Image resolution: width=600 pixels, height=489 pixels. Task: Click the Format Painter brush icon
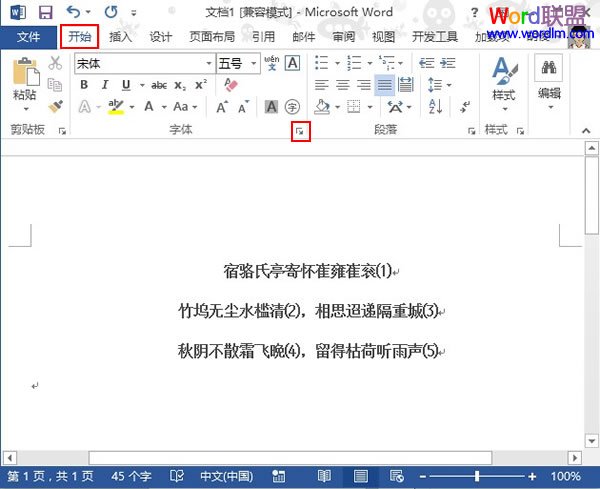56,105
